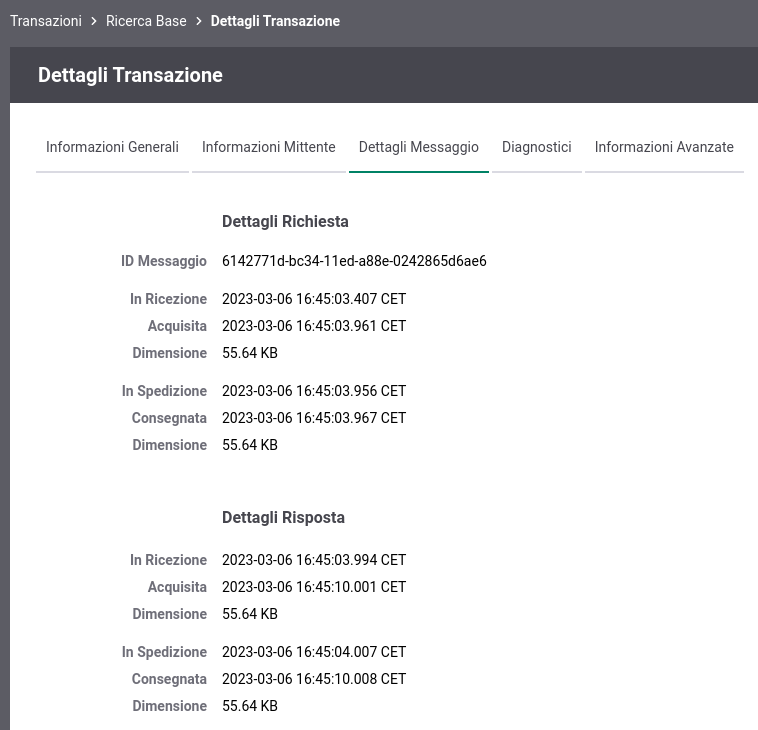This screenshot has width=758, height=730.
Task: Click the timestamp 2023-03-06 16:45:03.956 CET
Action: (314, 391)
